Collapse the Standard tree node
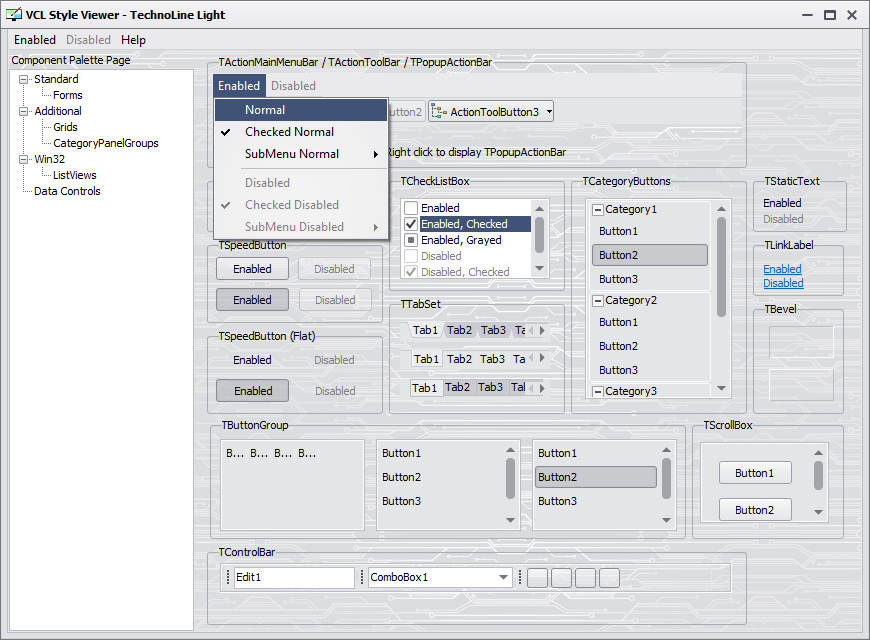The height and width of the screenshot is (640, 870). (x=23, y=79)
